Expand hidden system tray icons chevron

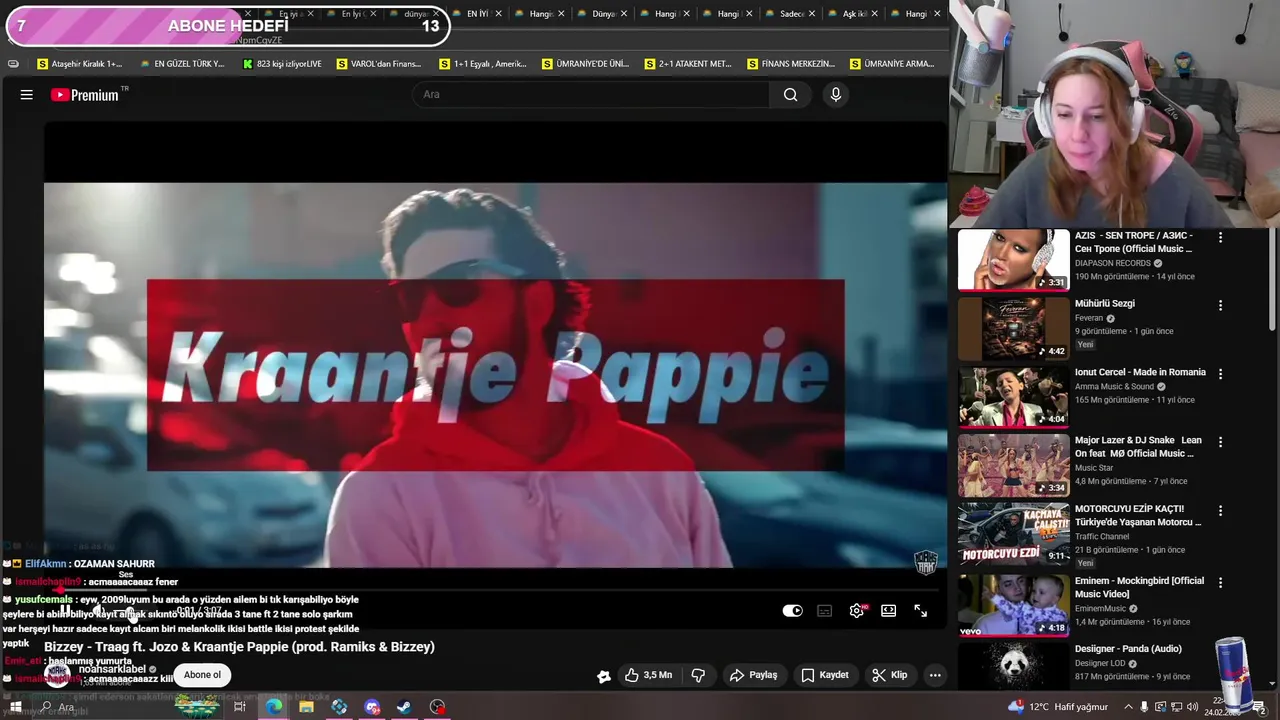1128,707
